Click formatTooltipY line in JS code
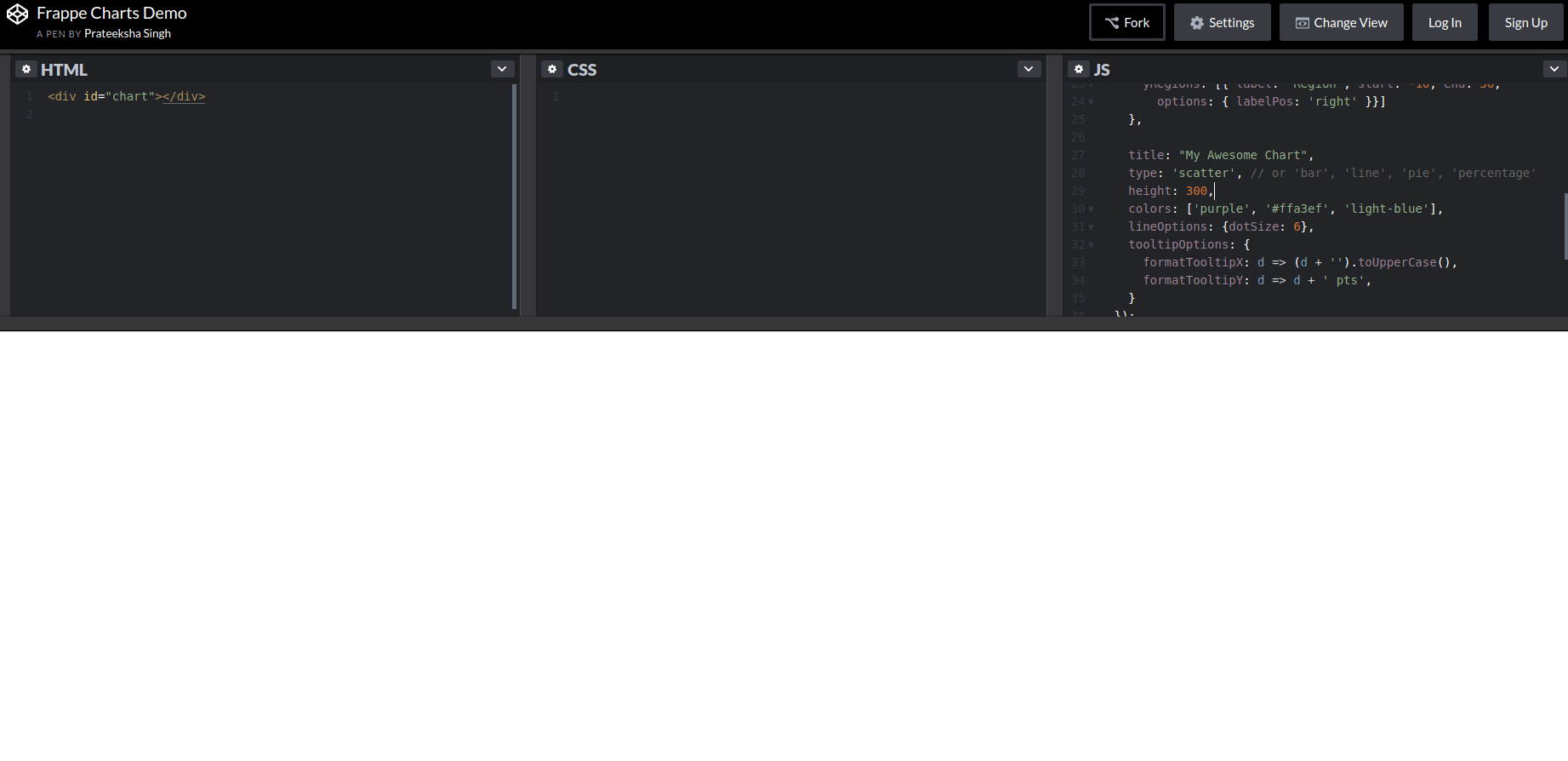The height and width of the screenshot is (761, 1568). click(1257, 280)
